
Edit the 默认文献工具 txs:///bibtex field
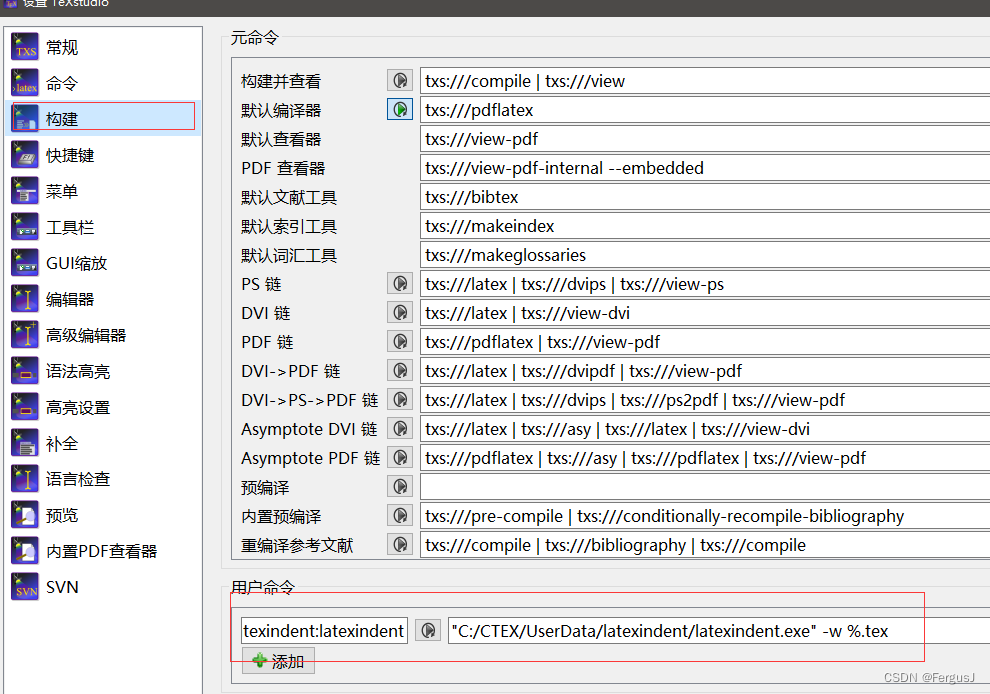coord(705,197)
